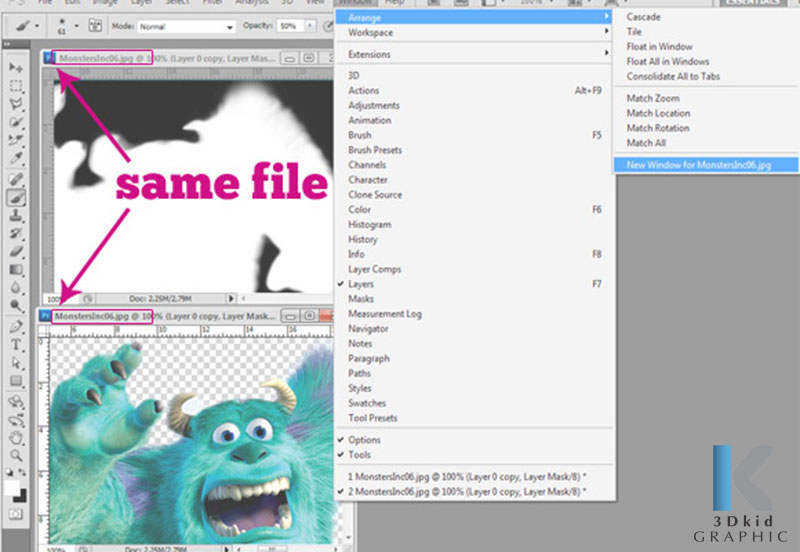Select the Eraser tool

(x=16, y=251)
